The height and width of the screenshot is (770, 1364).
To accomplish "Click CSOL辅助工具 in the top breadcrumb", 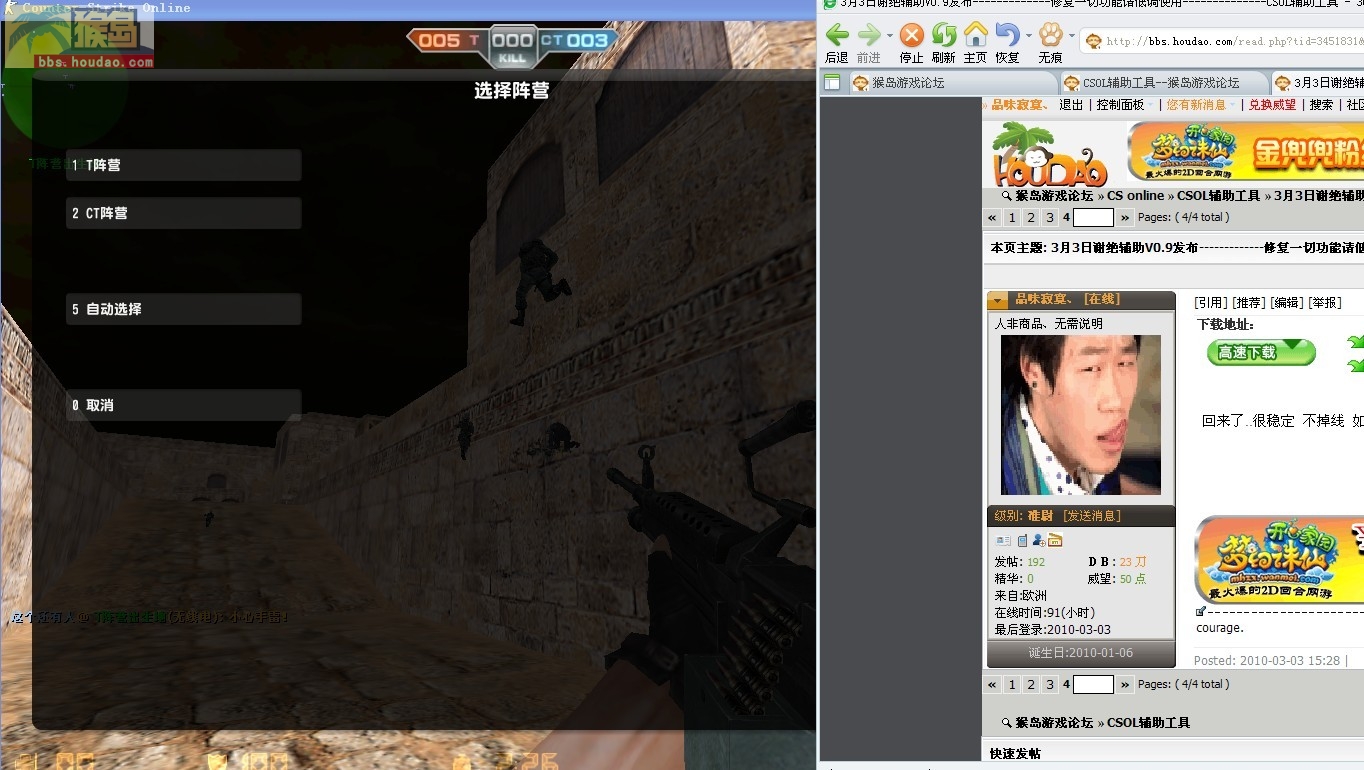I will point(1218,196).
